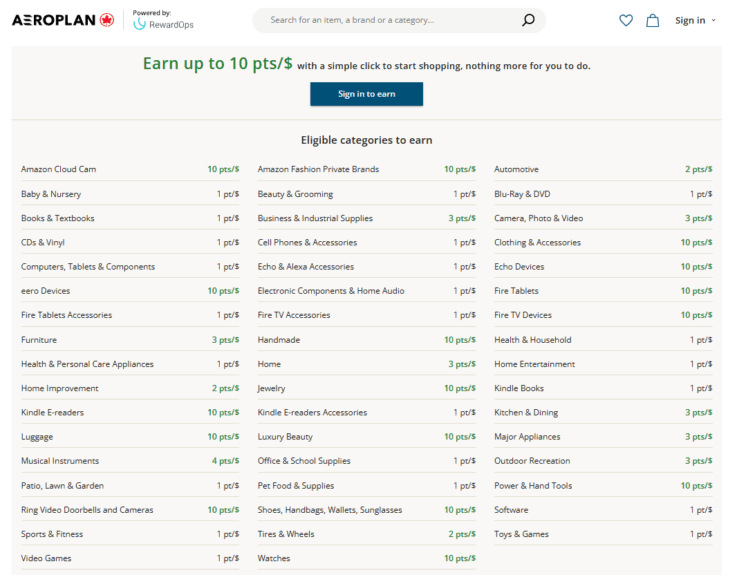The width and height of the screenshot is (737, 575).
Task: Select the Handmade category
Action: (x=279, y=340)
